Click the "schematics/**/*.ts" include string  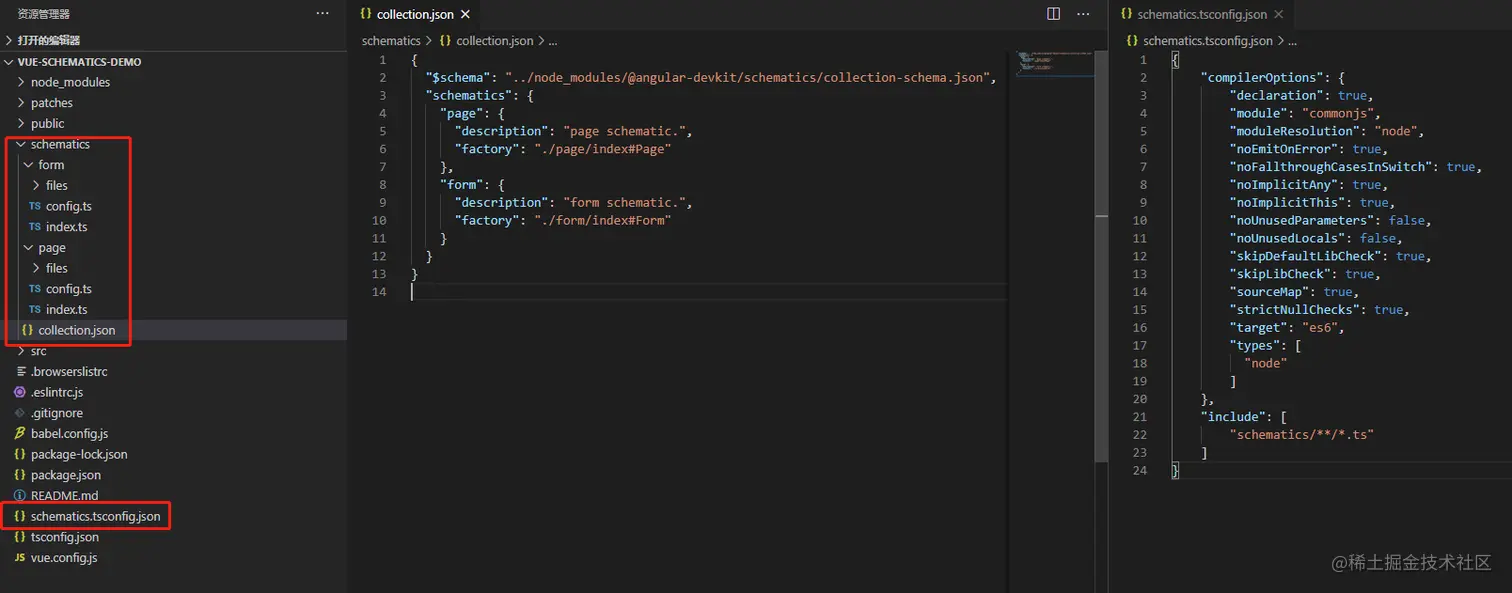tap(1302, 435)
